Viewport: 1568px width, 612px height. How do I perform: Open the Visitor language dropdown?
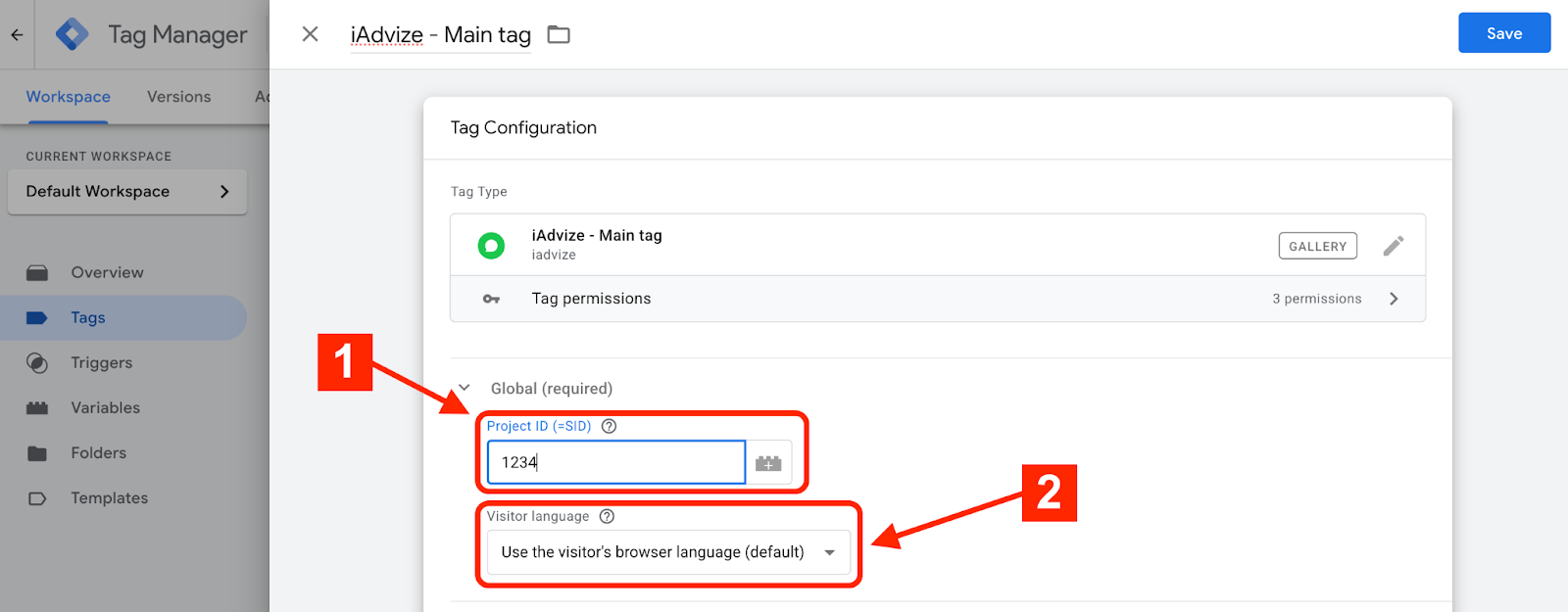tap(668, 552)
